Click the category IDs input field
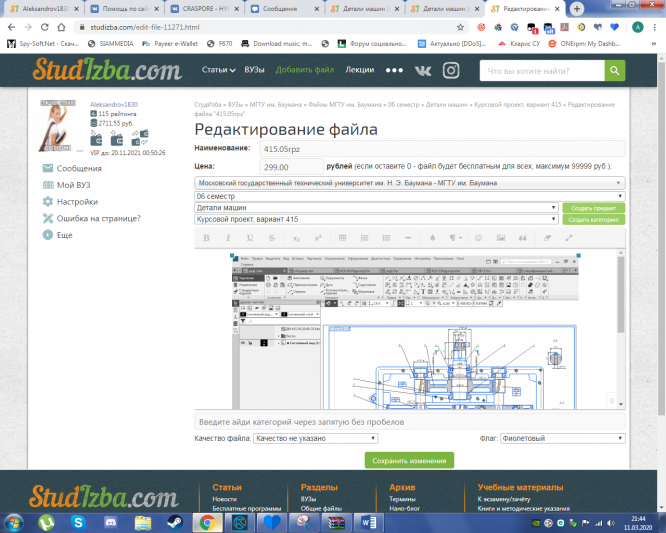The image size is (666, 533). 409,422
